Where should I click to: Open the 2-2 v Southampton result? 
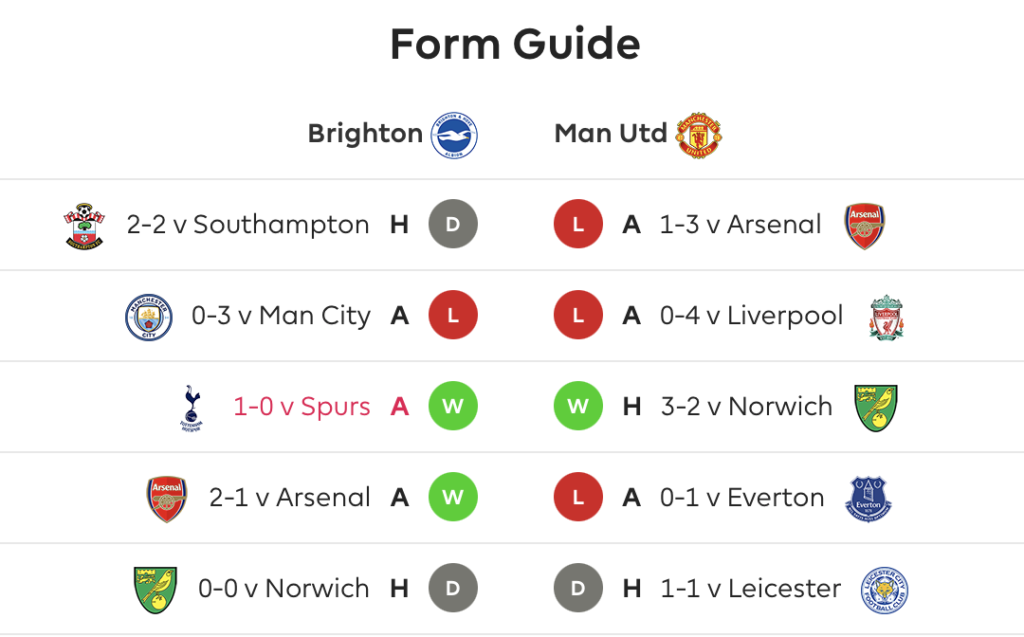coord(248,224)
